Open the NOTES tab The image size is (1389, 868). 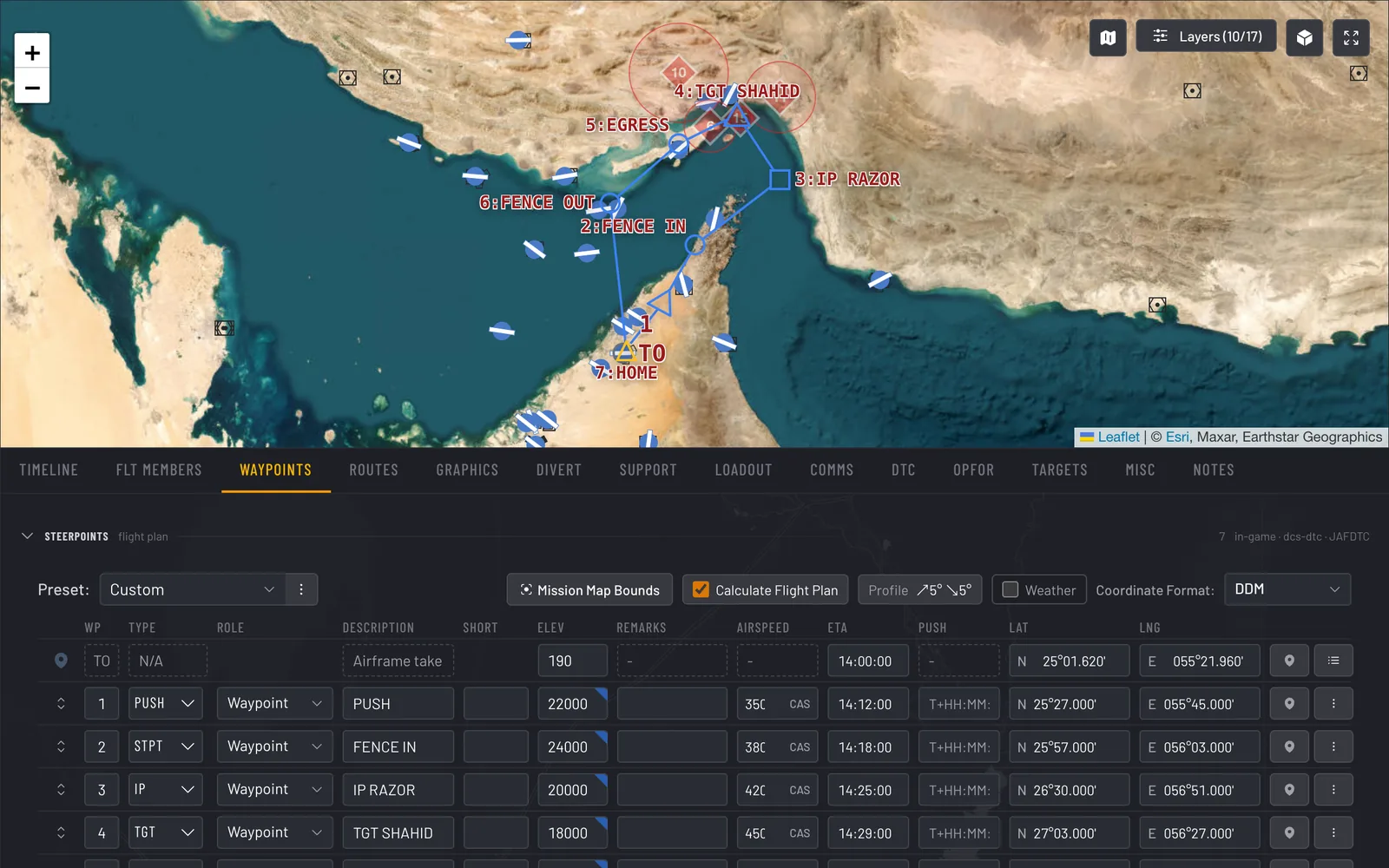(1213, 470)
